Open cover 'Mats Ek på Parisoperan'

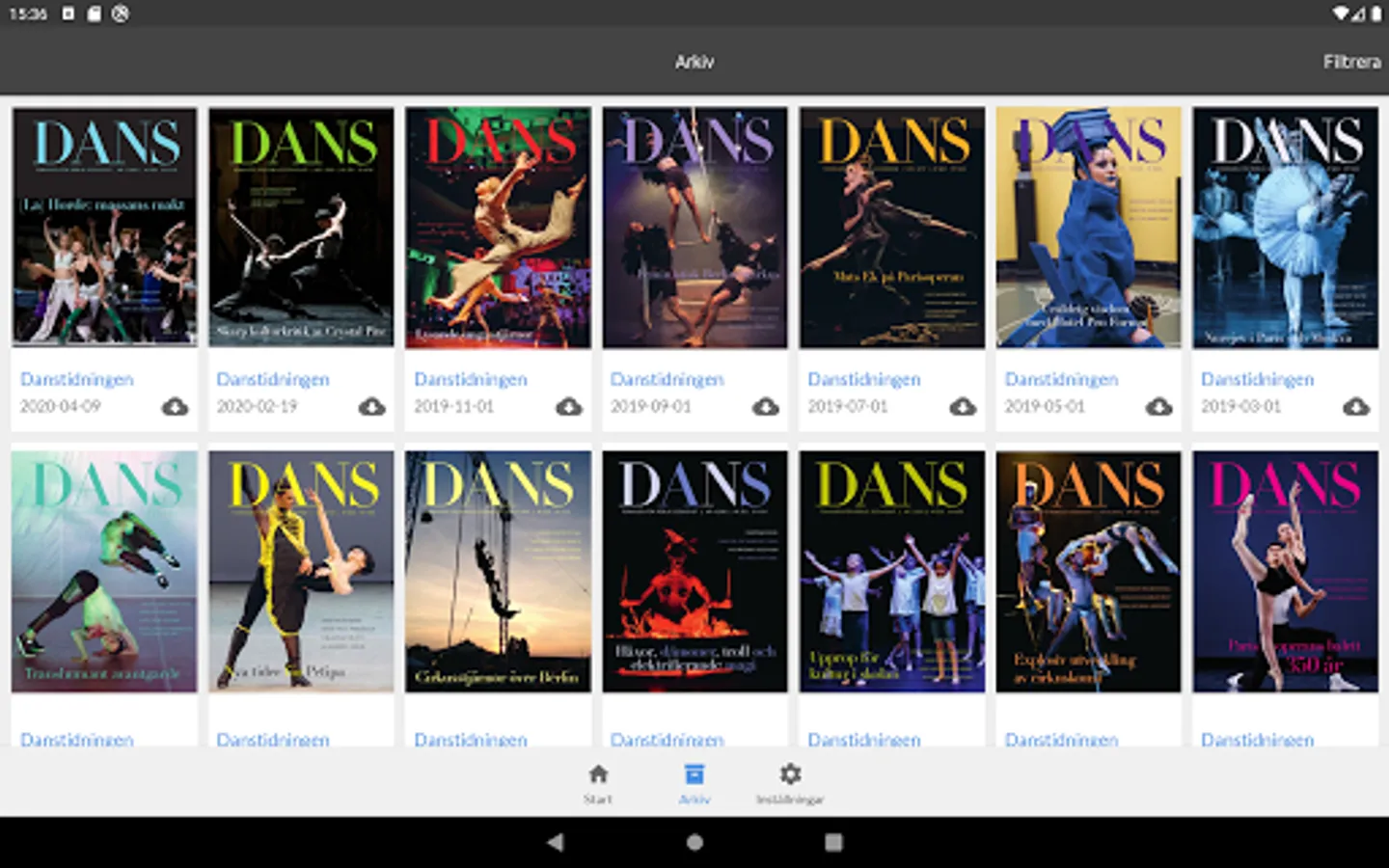point(891,227)
